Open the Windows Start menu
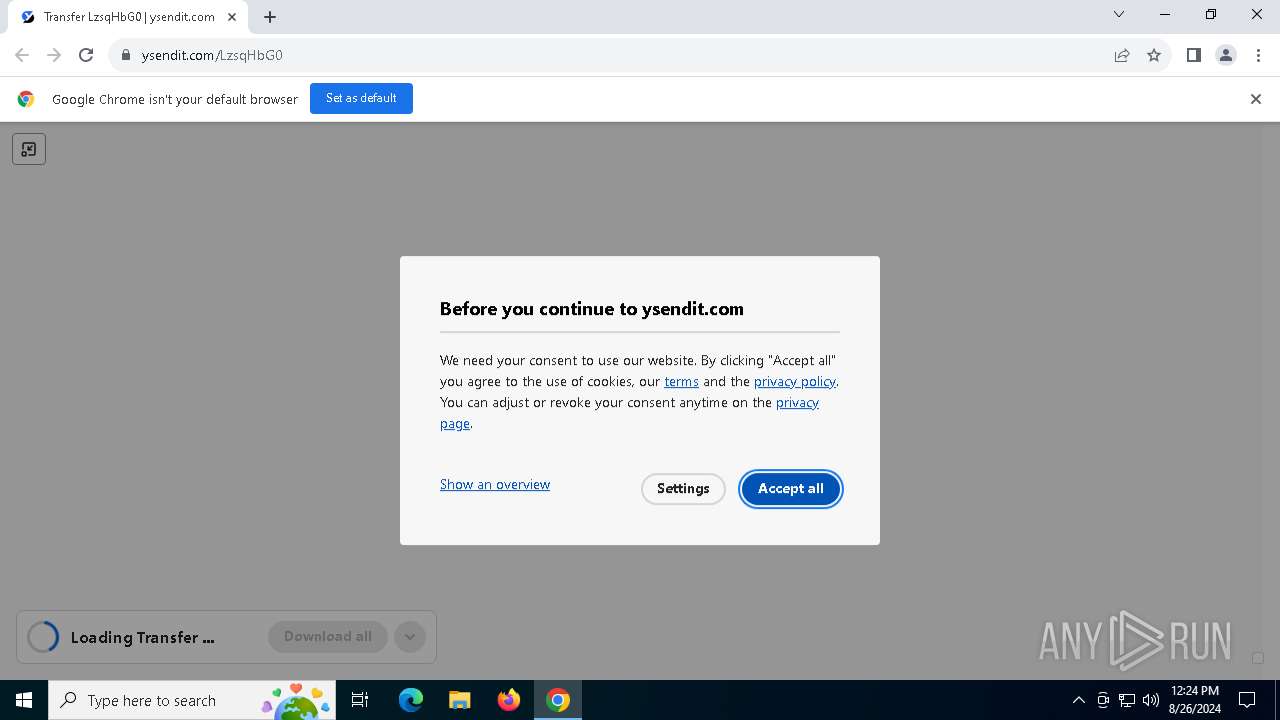1280x720 pixels. 24,700
